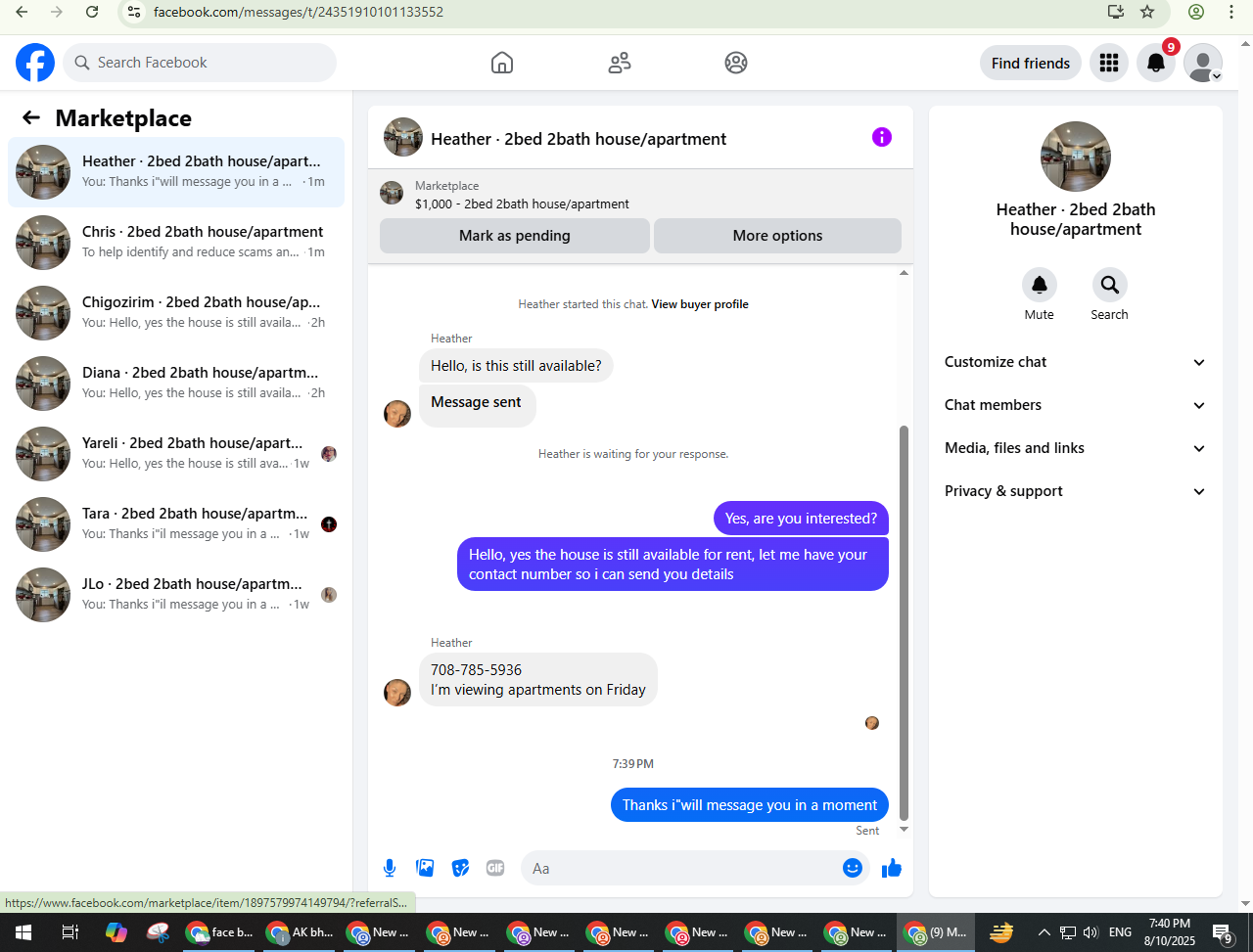Record a voice clip microphone icon
The image size is (1253, 952).
tap(390, 868)
